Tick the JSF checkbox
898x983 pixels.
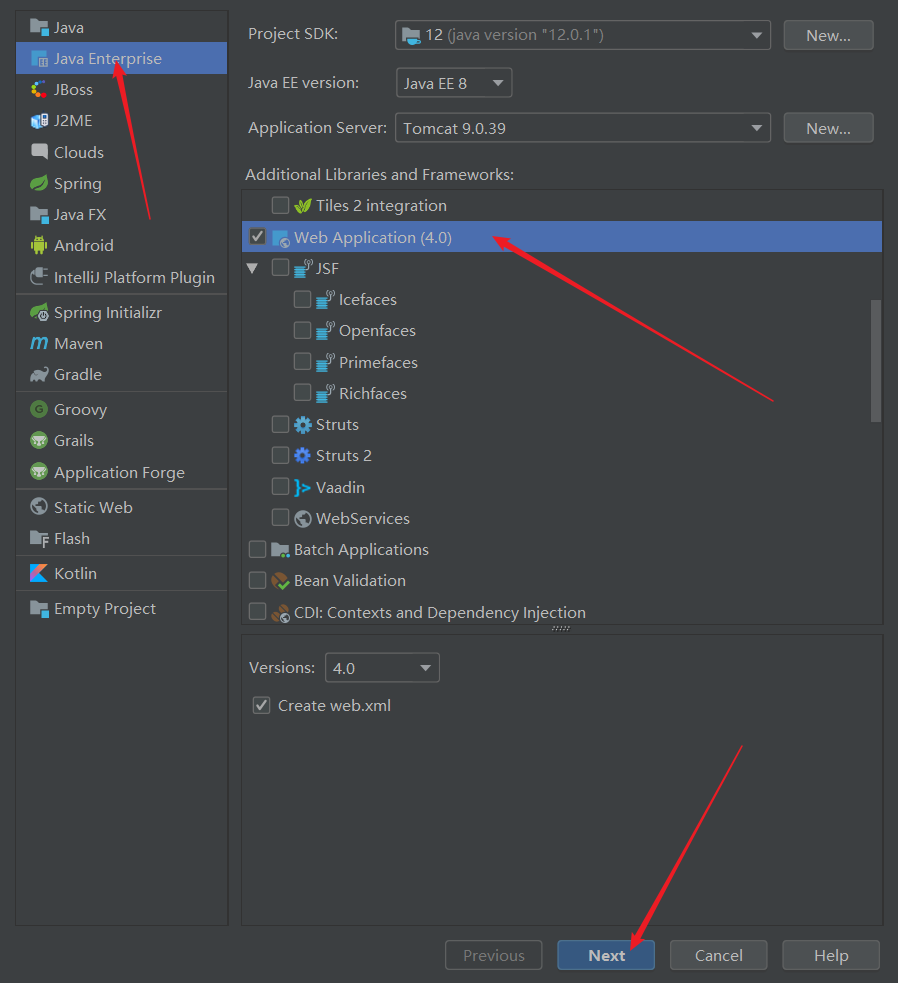click(280, 268)
